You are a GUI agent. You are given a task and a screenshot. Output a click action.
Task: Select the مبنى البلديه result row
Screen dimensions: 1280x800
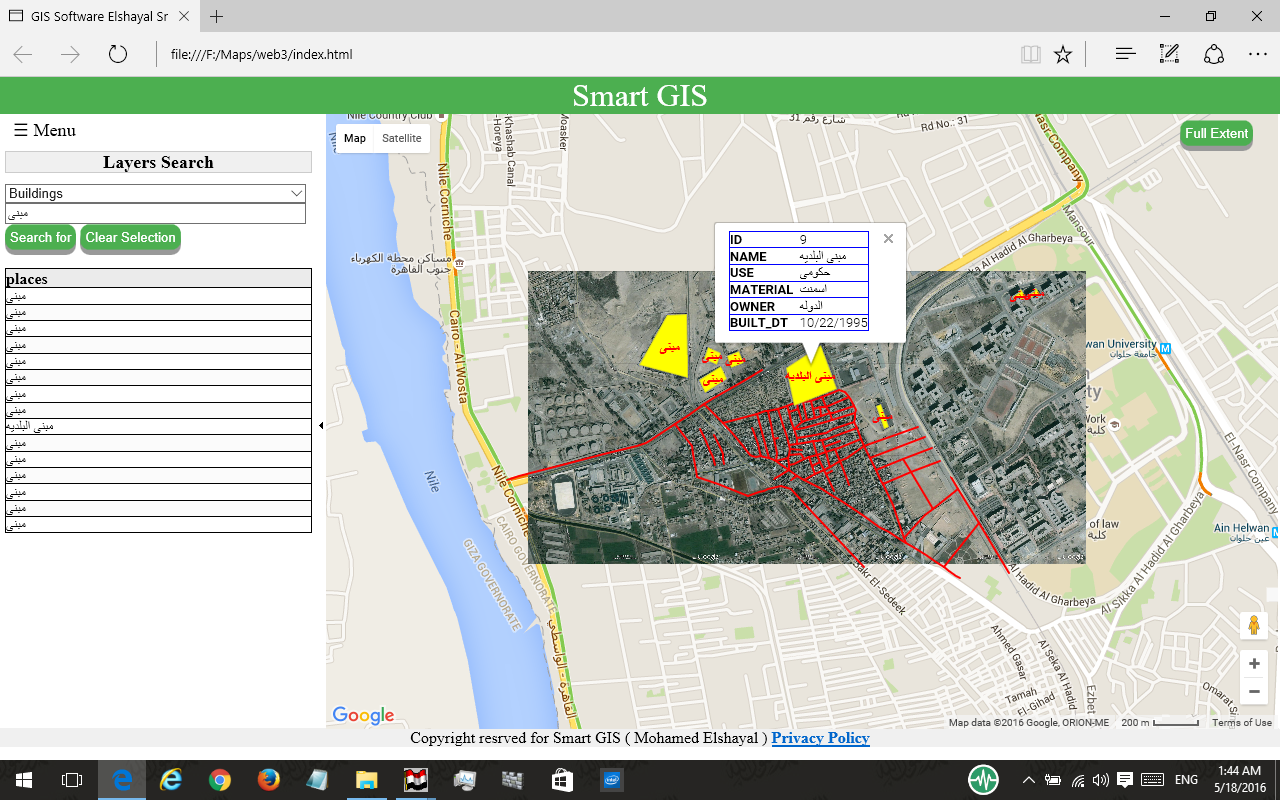click(158, 426)
